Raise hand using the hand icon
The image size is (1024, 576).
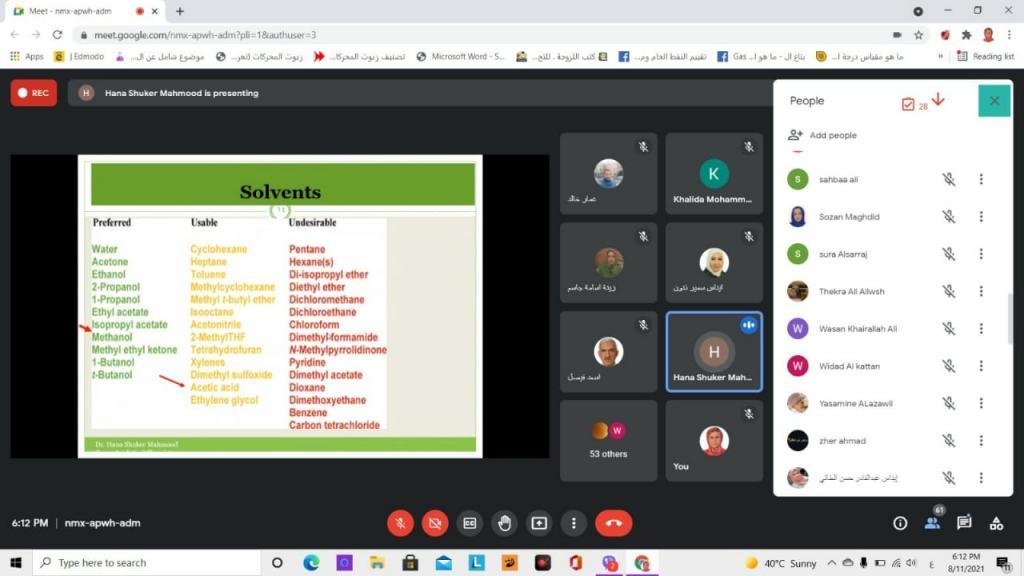pyautogui.click(x=504, y=523)
